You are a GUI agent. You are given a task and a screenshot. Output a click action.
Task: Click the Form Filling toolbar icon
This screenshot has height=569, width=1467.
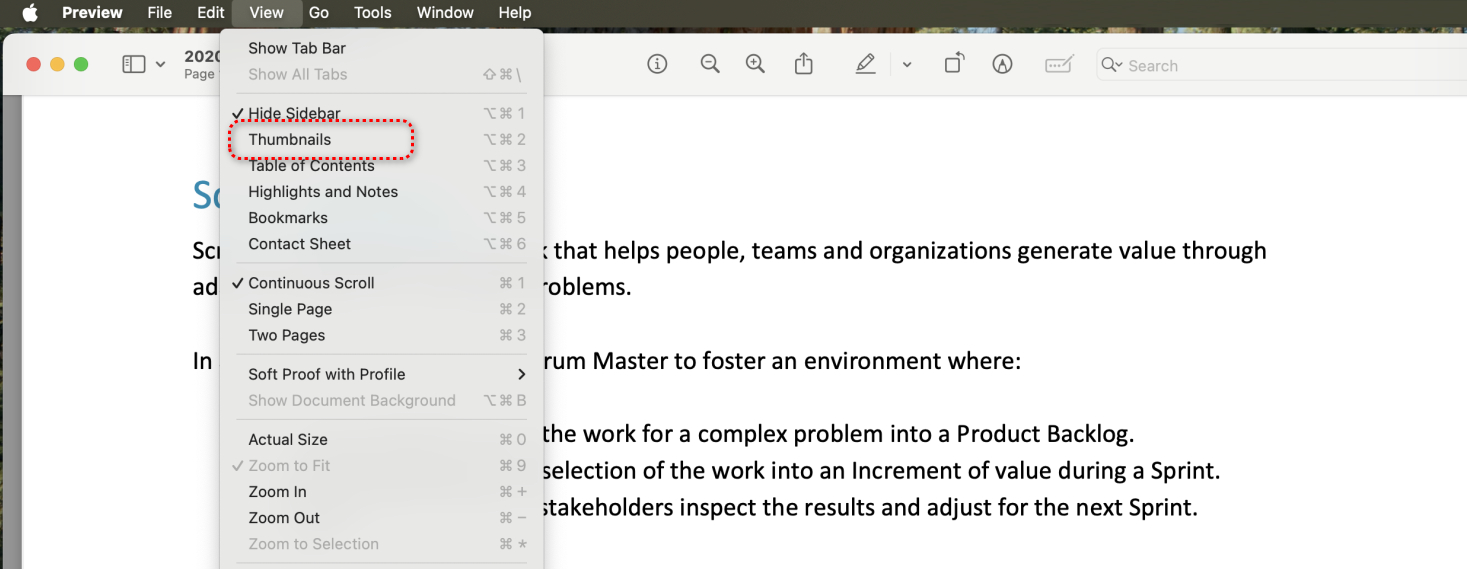(1058, 65)
